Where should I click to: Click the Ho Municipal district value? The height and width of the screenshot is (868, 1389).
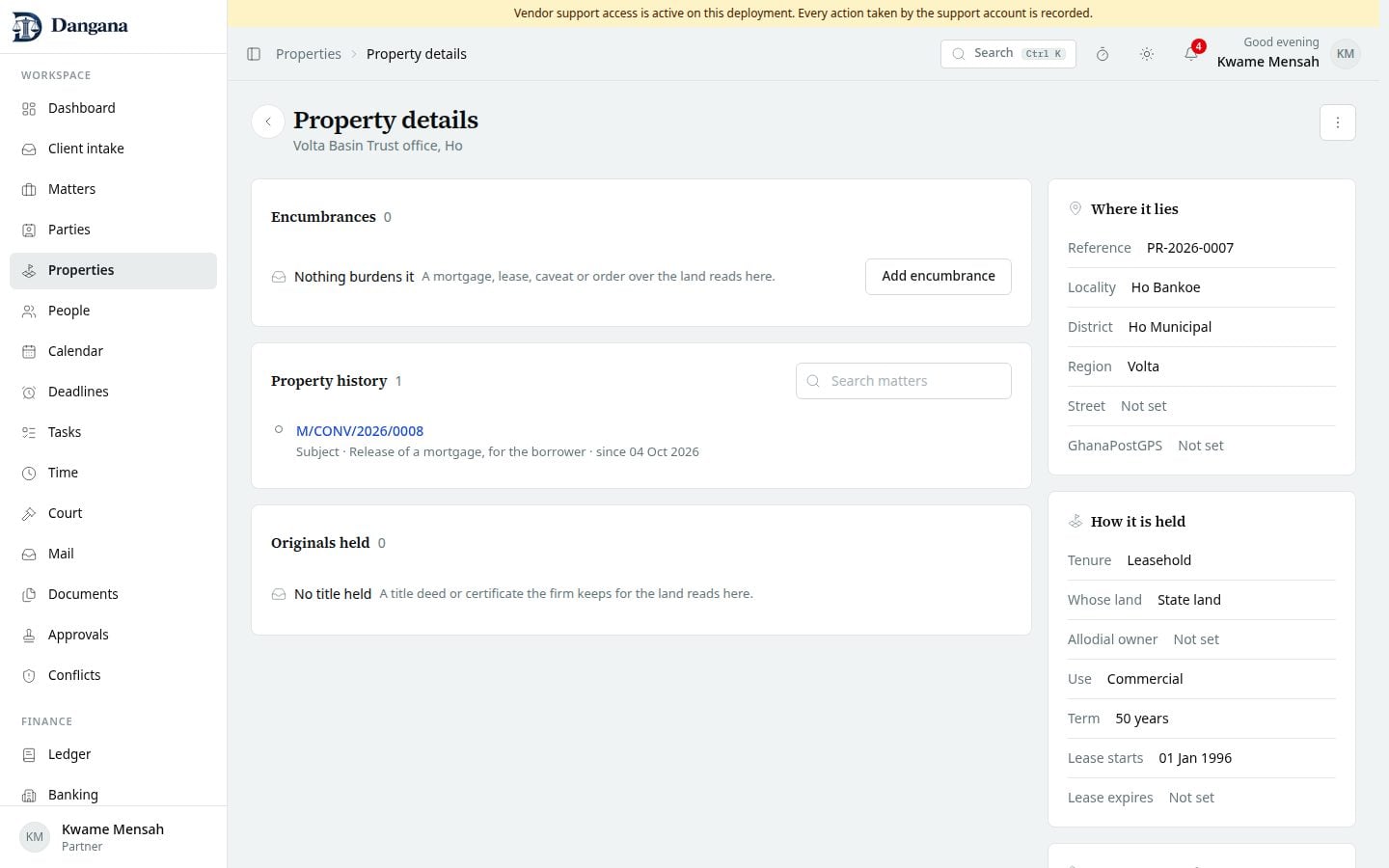1170,327
